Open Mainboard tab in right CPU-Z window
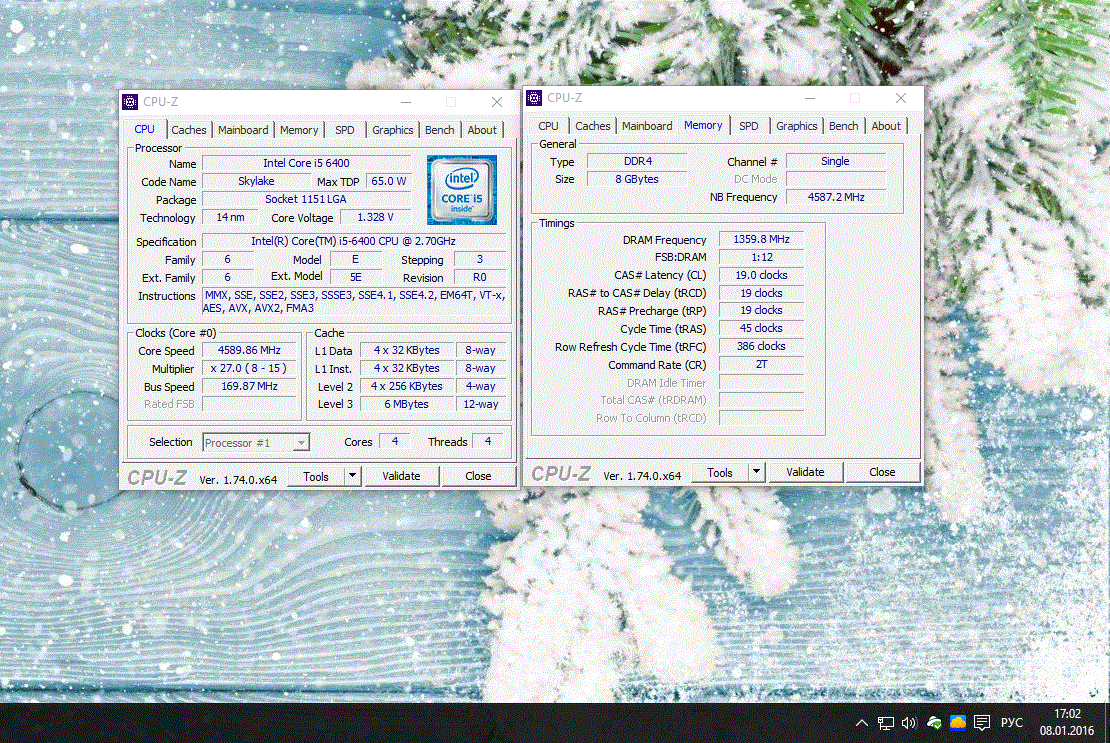Viewport: 1110px width, 743px height. point(647,126)
